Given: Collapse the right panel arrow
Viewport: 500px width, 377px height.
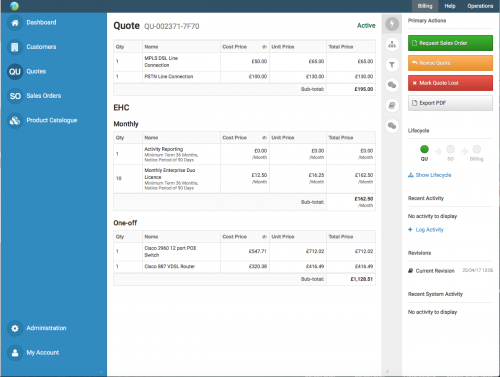Looking at the screenshot, I should [387, 371].
